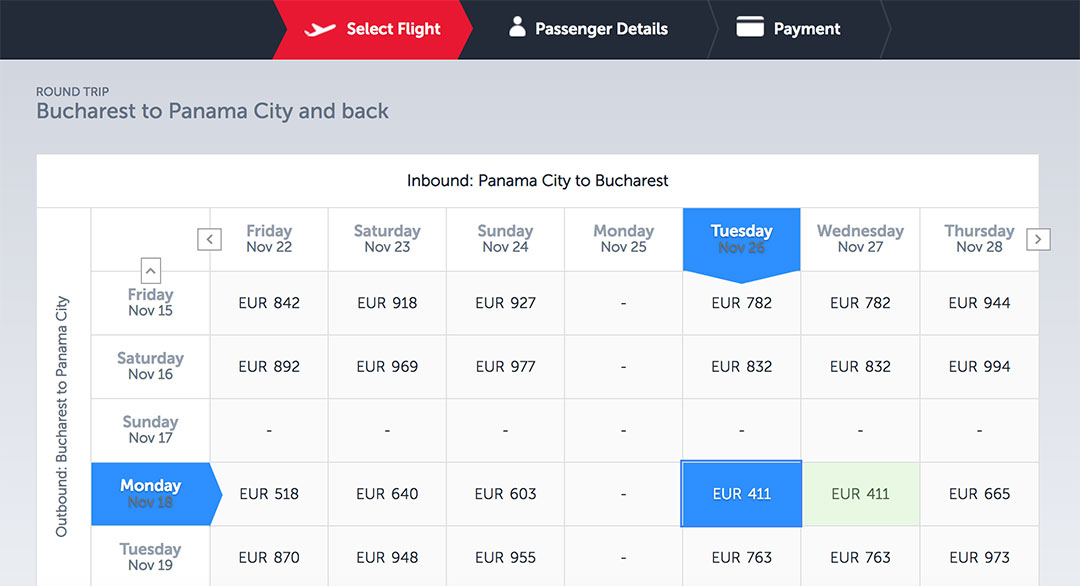The width and height of the screenshot is (1080, 586).
Task: Click the Monday Nov 18 outbound row header
Action: tap(150, 493)
